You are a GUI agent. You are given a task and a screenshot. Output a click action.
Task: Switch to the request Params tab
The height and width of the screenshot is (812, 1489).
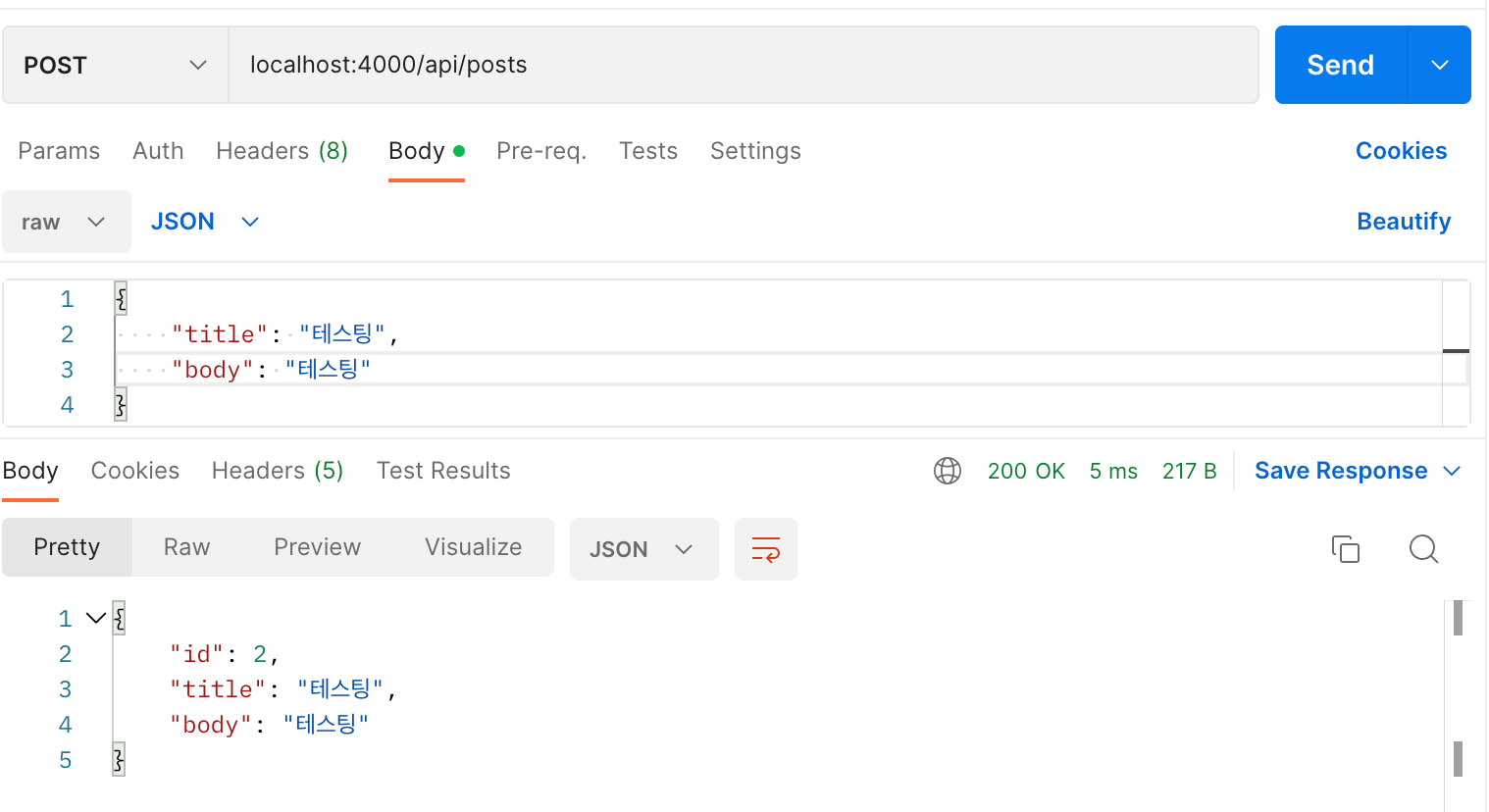tap(59, 151)
